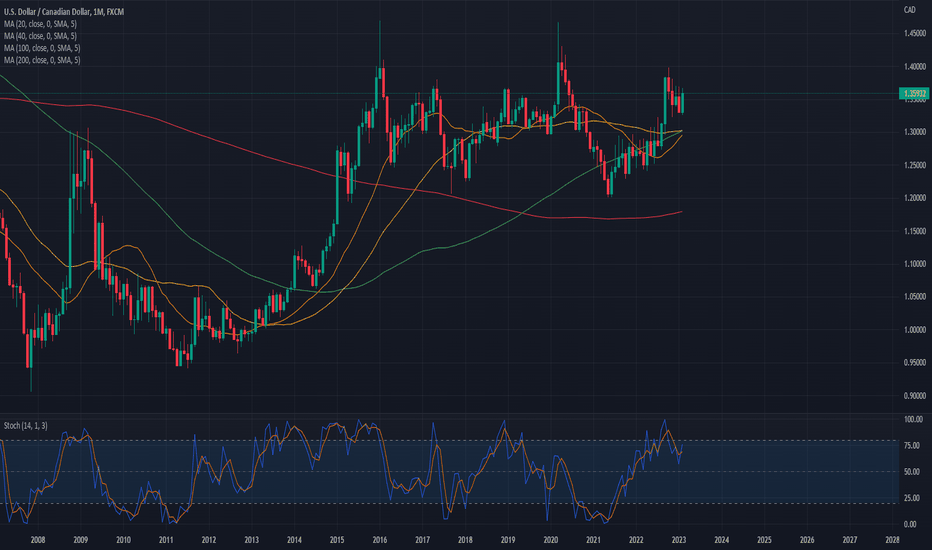
Task: Select the MA (40, close, 0, SMA, 5) legend
Action: pyautogui.click(x=40, y=36)
